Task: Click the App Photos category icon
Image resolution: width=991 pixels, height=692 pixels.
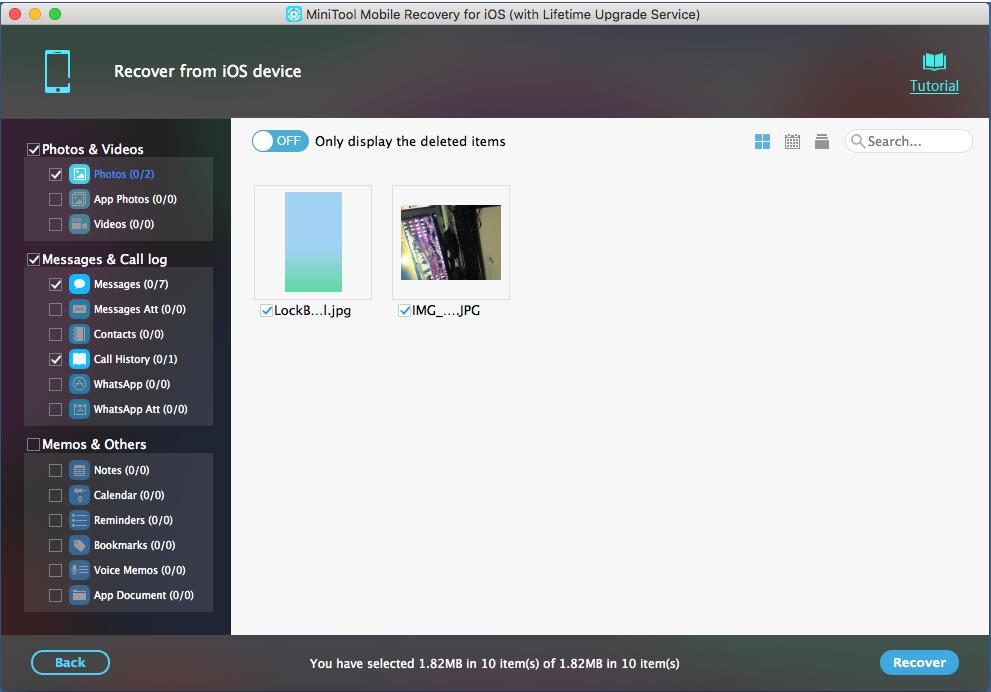Action: [x=79, y=199]
